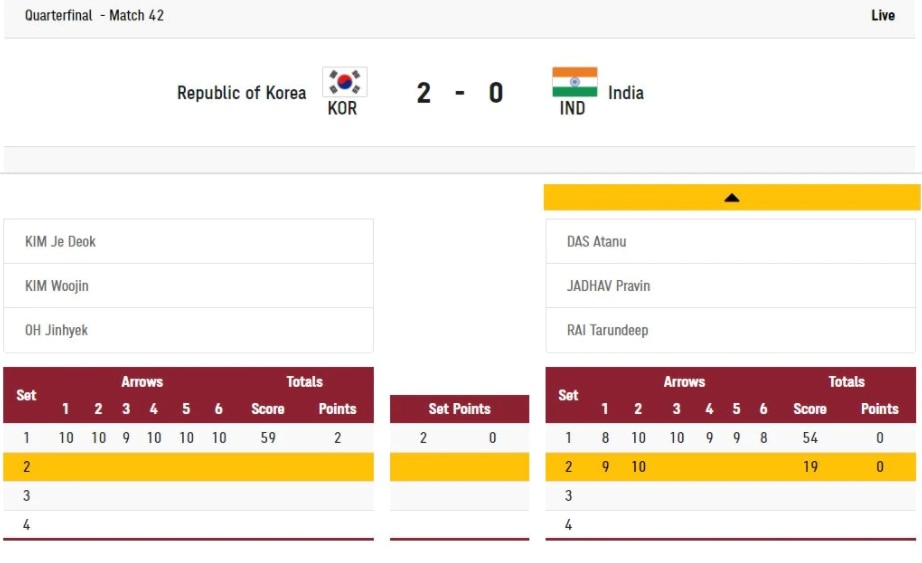Collapse the yellow arrow bar above India

(732, 198)
